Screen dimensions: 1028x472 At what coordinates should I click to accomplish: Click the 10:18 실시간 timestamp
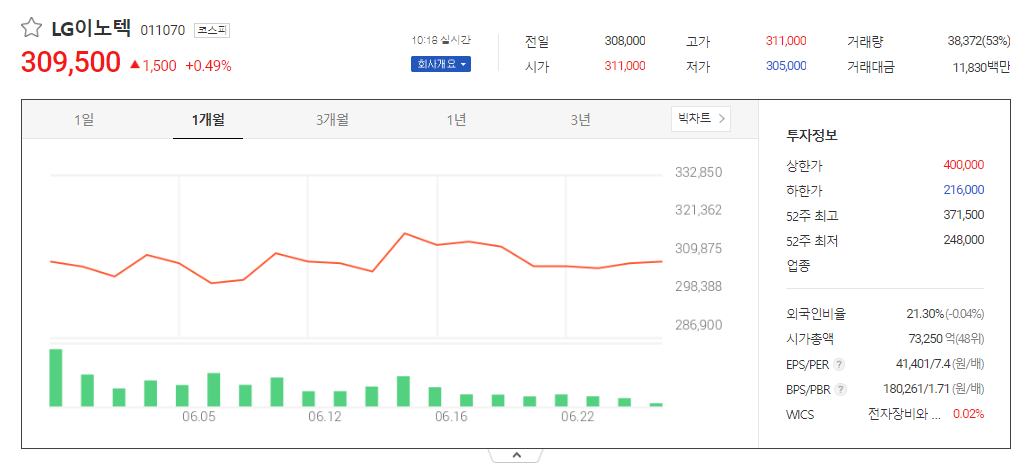[x=441, y=40]
